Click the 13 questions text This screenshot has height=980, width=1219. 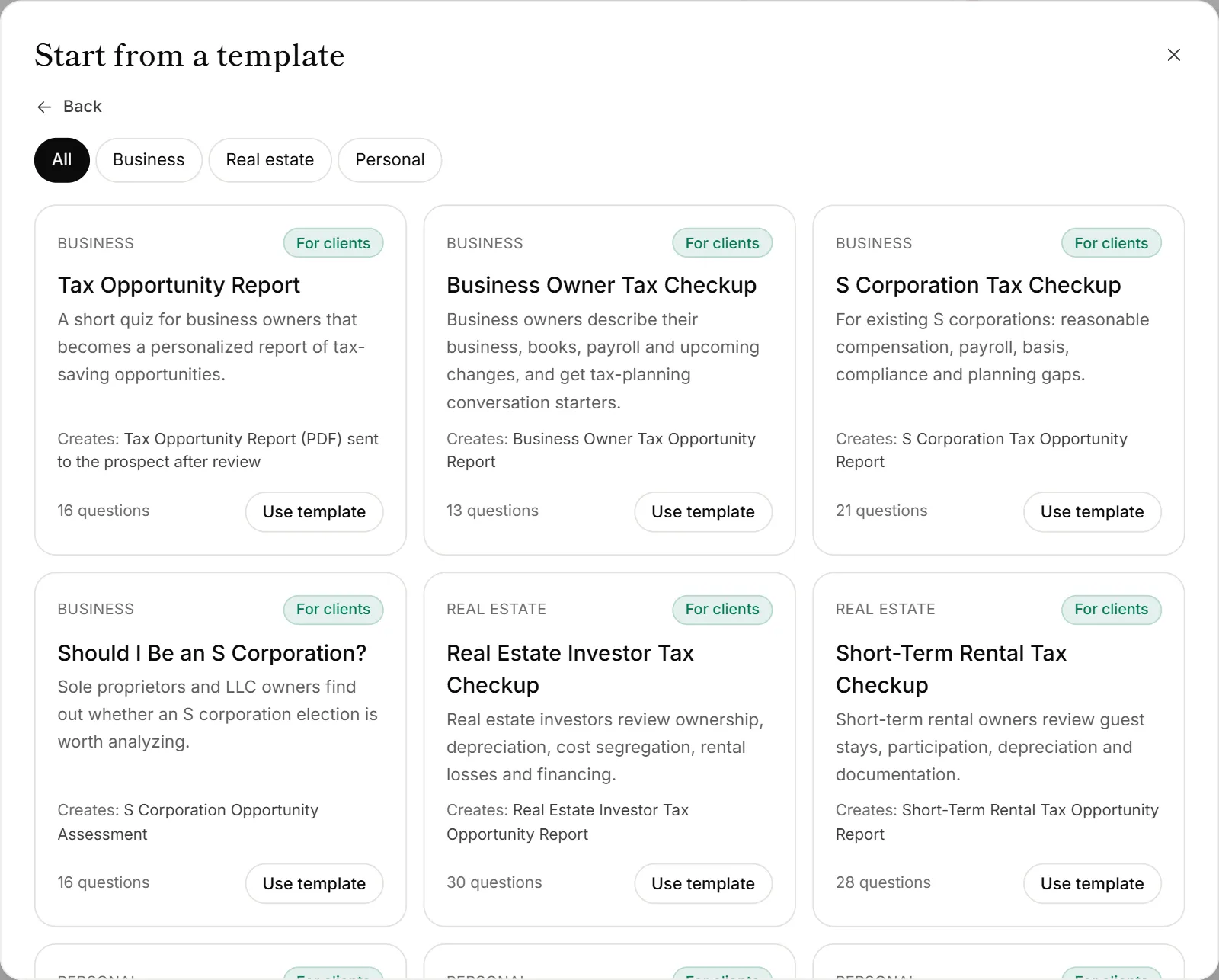(x=492, y=511)
